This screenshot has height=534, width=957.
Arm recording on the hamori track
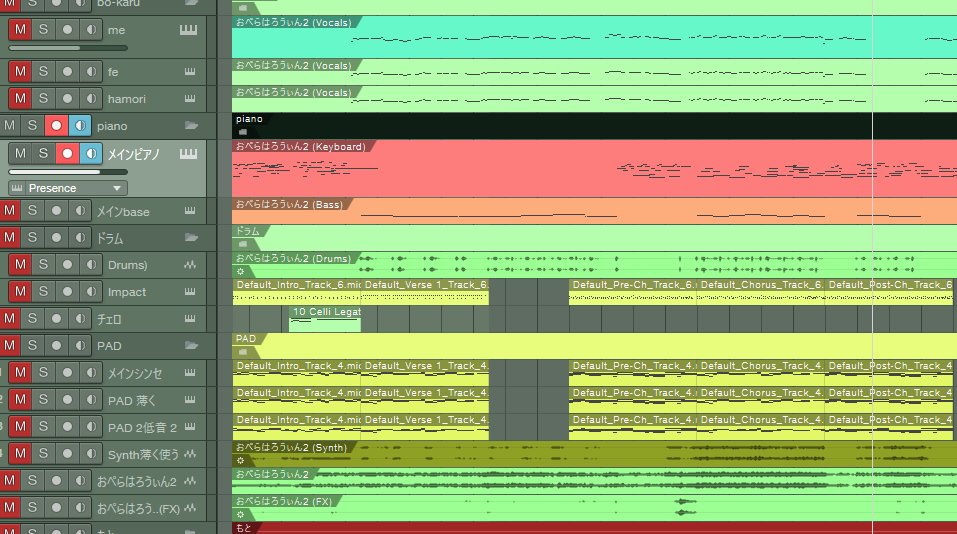click(67, 98)
